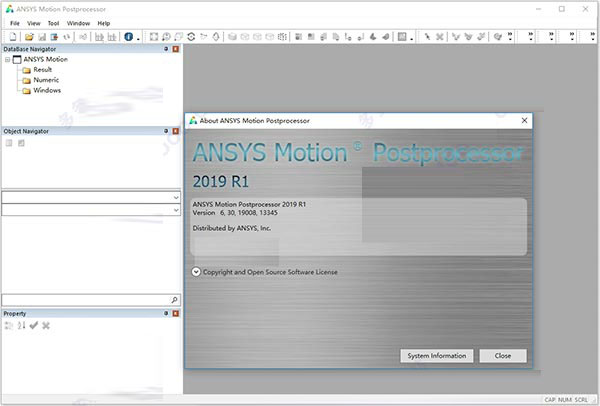Open the Help menu
600x406 pixels.
(103, 23)
